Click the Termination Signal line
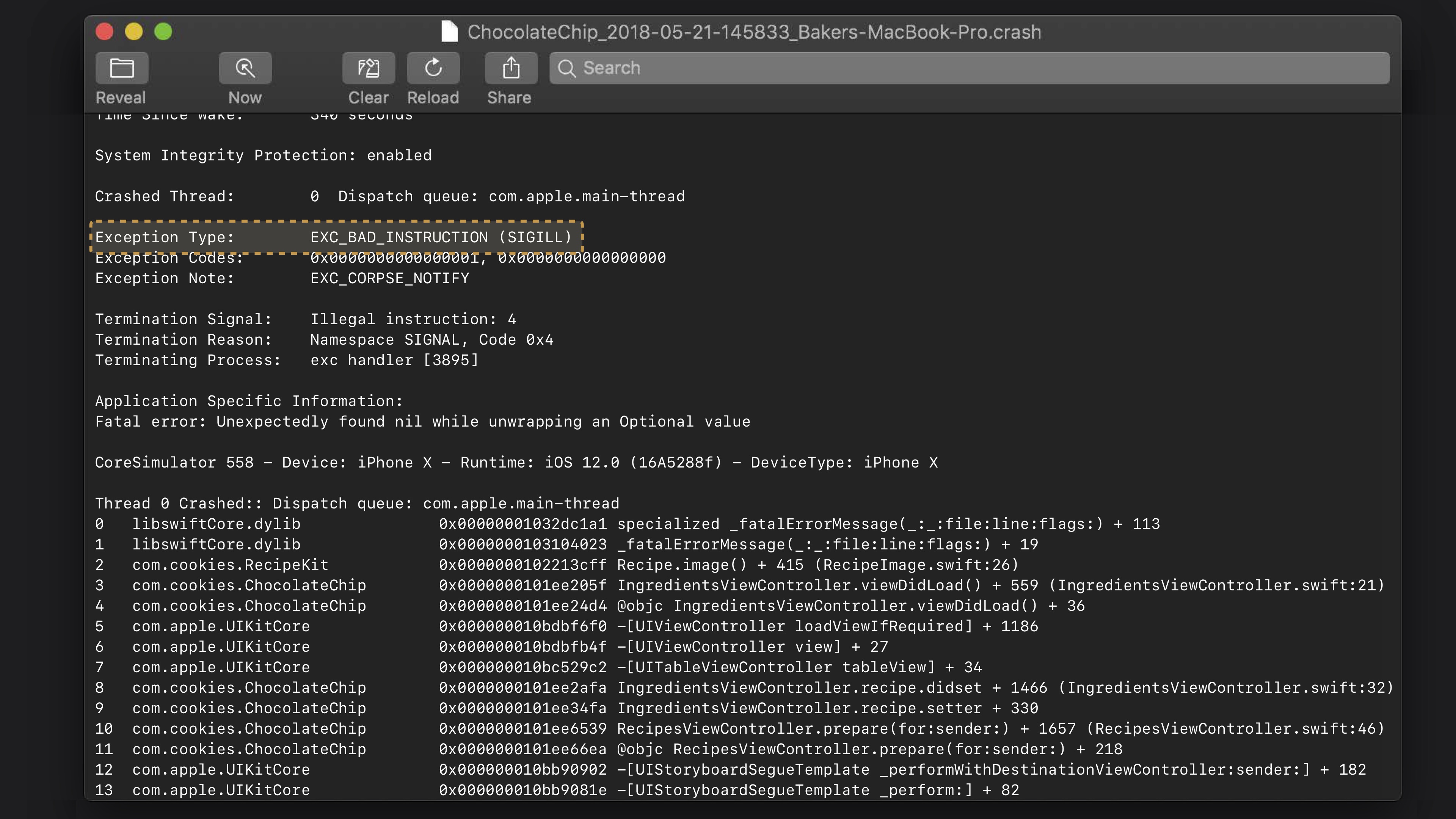This screenshot has width=1456, height=819. click(305, 319)
